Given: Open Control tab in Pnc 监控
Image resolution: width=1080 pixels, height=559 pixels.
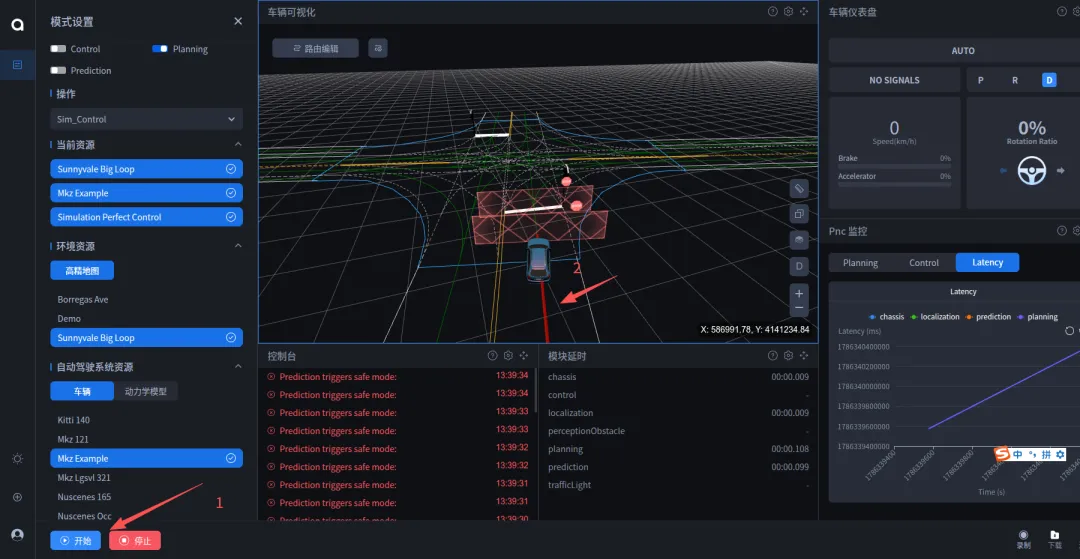Looking at the screenshot, I should click(924, 262).
